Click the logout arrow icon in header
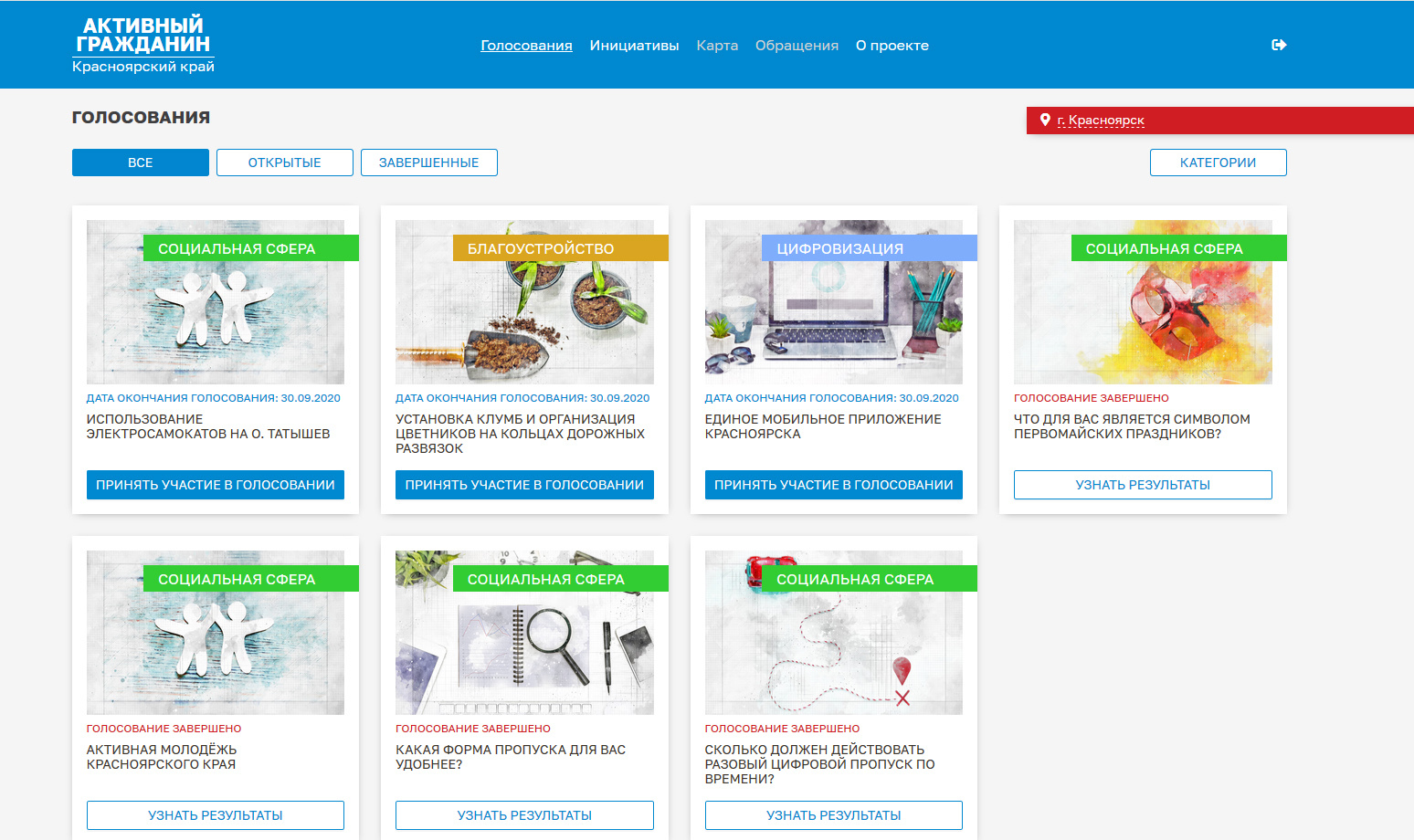The image size is (1414, 840). click(1279, 45)
